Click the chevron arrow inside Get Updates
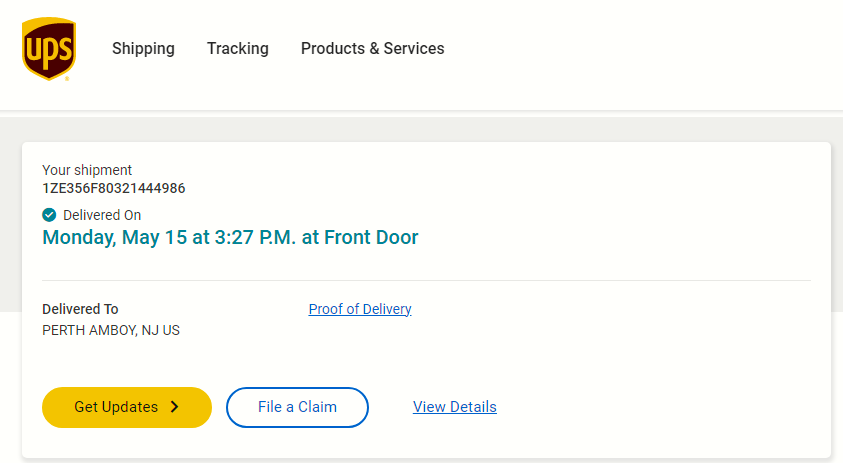Screen dimensions: 843x463 [174, 407]
